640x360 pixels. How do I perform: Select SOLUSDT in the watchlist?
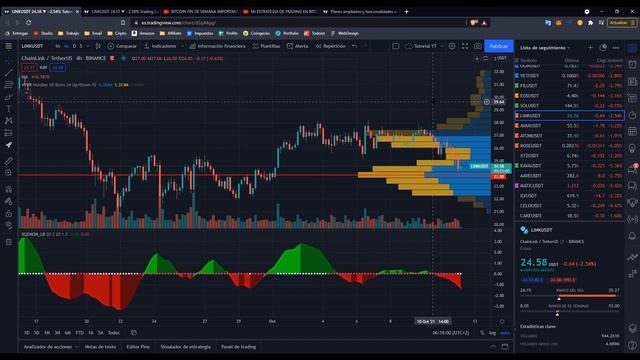pyautogui.click(x=569, y=106)
